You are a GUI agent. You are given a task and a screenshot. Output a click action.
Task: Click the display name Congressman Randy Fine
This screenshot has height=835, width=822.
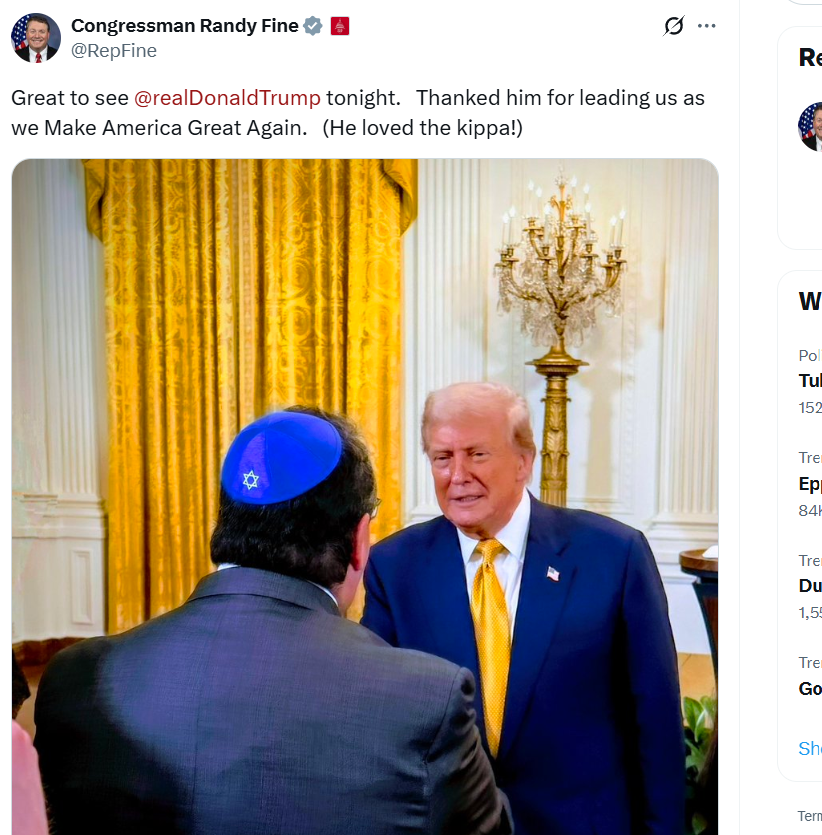point(185,26)
